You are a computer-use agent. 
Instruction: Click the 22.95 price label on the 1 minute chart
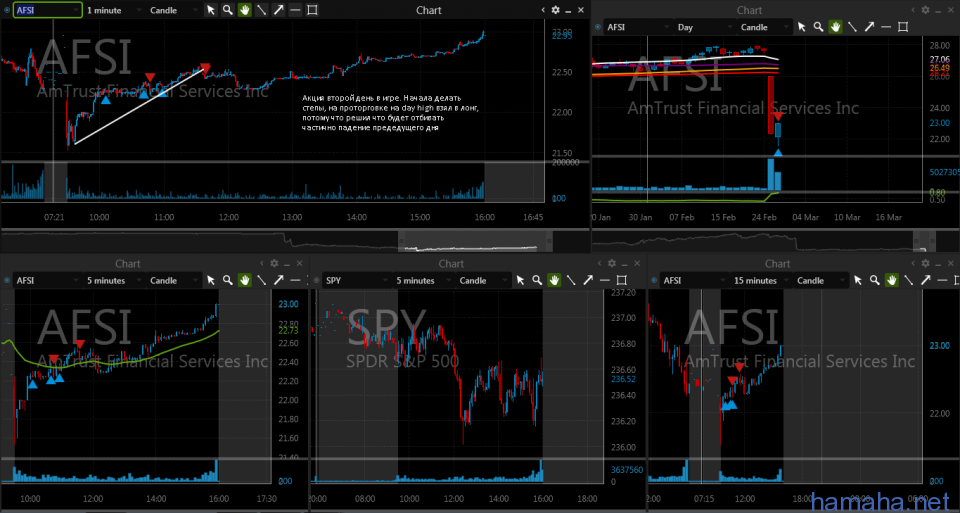coord(562,37)
